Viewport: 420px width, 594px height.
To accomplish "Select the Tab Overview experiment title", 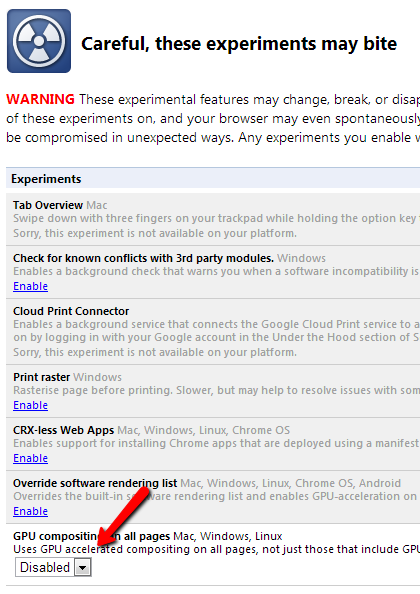I will point(48,205).
